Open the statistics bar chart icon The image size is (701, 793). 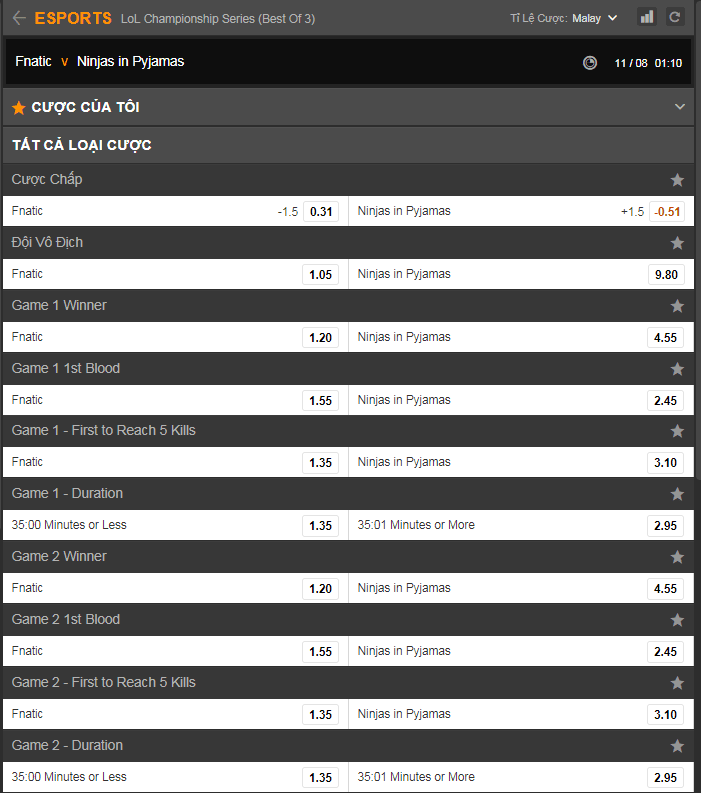click(x=647, y=17)
